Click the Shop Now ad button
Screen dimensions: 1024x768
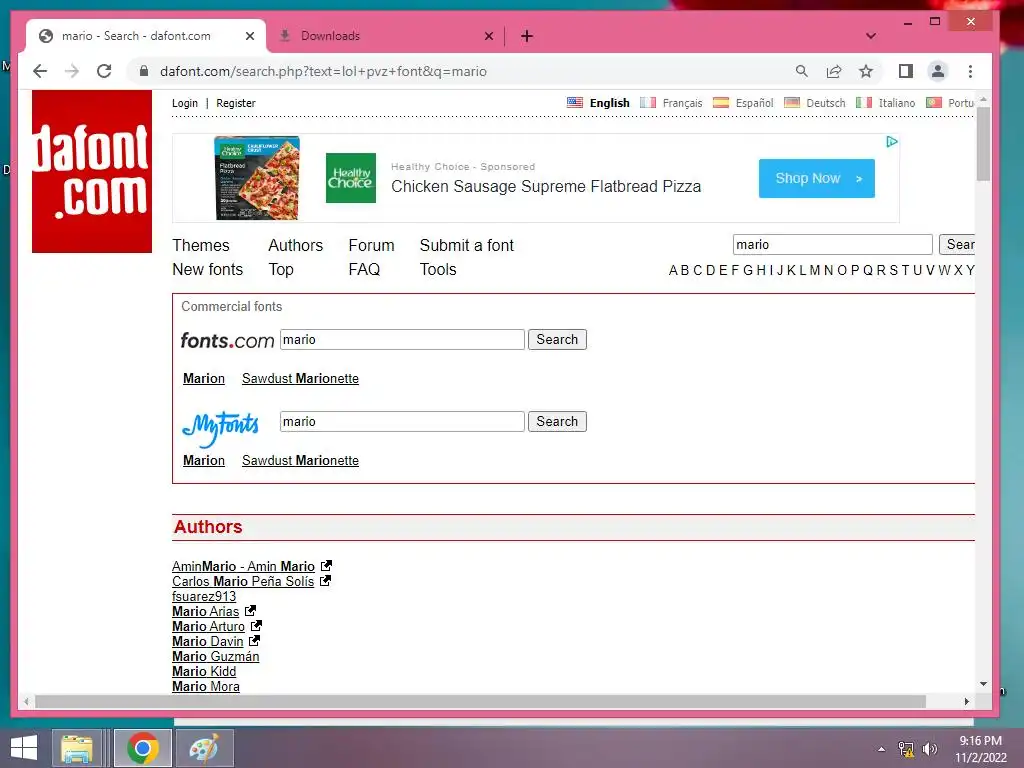click(x=816, y=178)
